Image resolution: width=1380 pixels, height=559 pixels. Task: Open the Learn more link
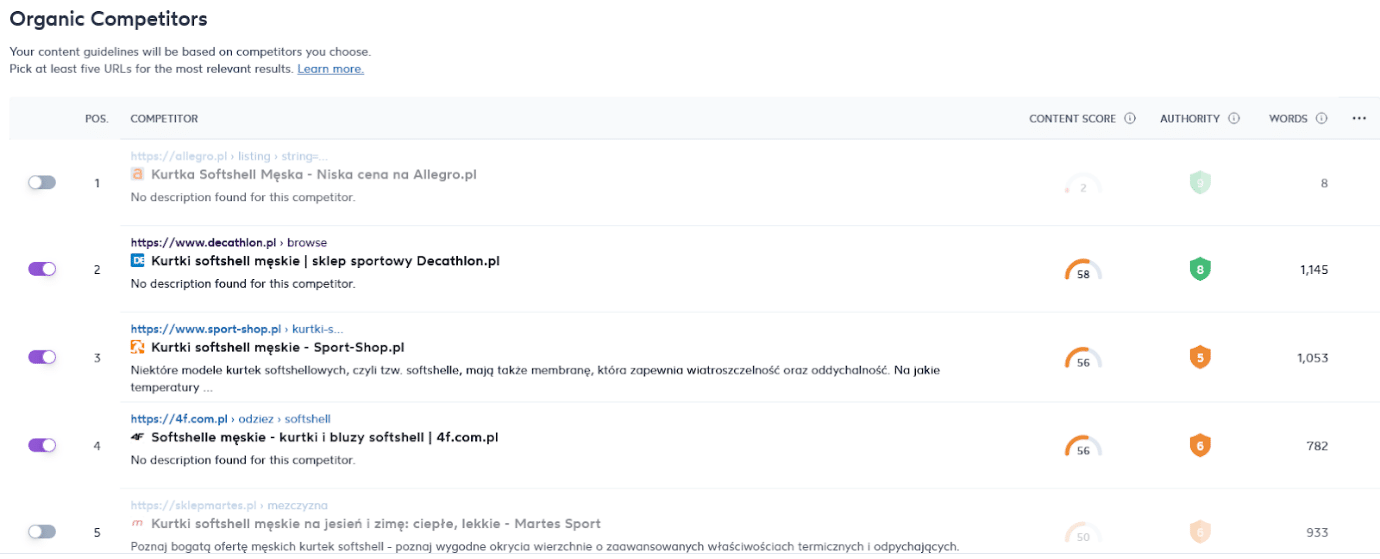330,69
